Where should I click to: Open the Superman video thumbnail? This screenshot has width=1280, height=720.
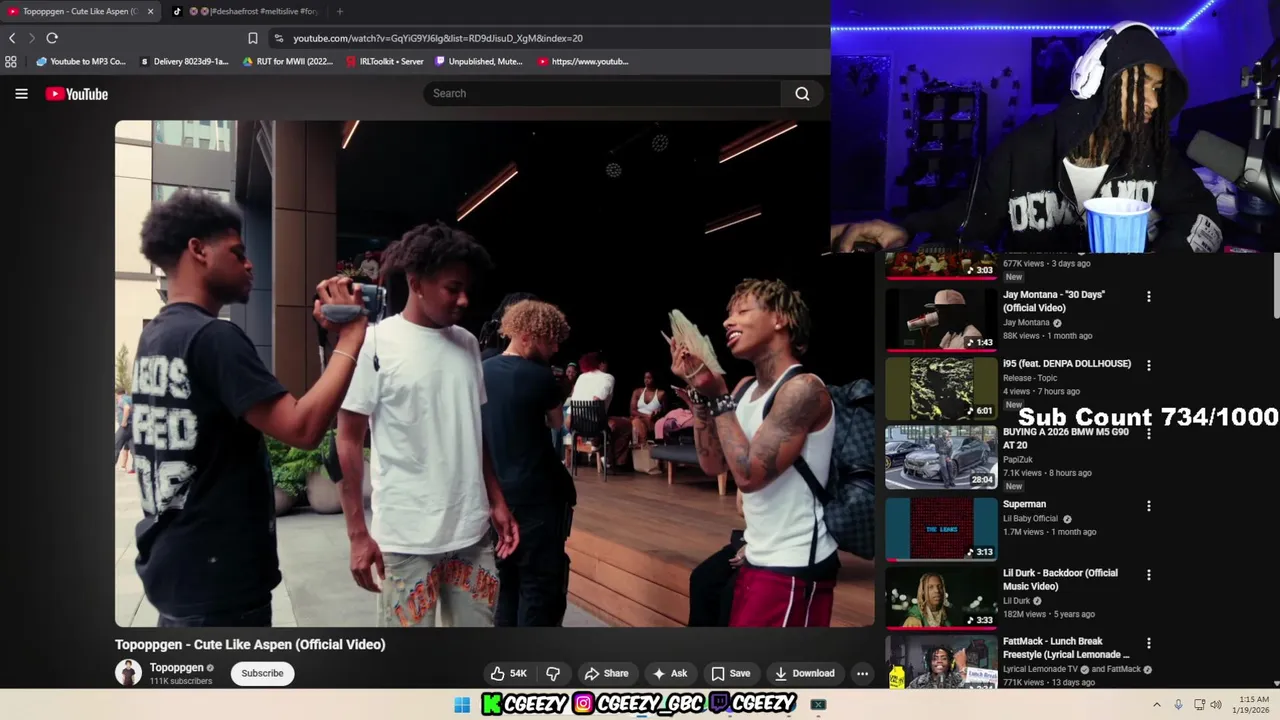[x=941, y=528]
